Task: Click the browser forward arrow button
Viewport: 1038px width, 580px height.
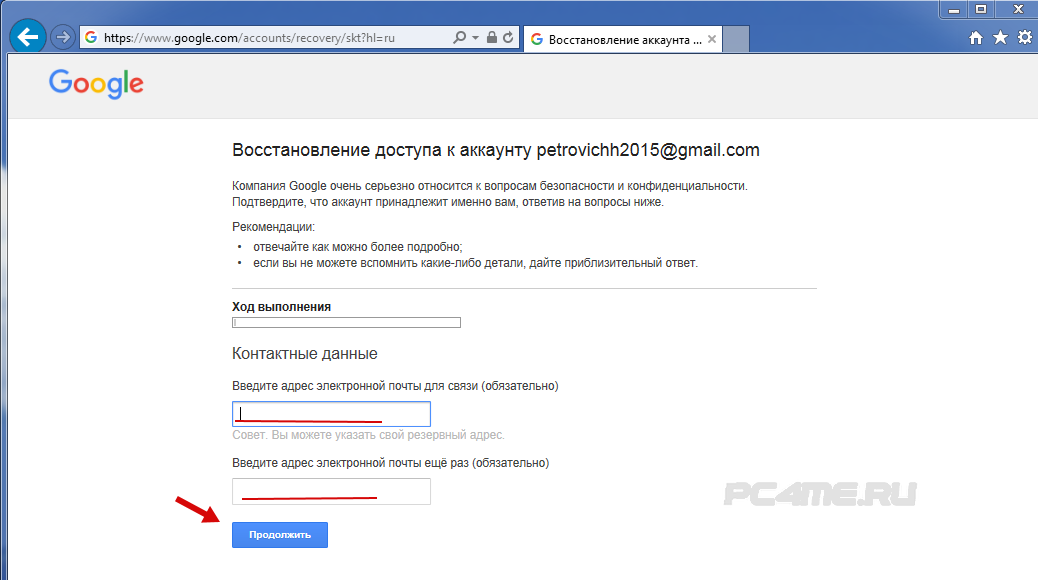Action: (62, 37)
